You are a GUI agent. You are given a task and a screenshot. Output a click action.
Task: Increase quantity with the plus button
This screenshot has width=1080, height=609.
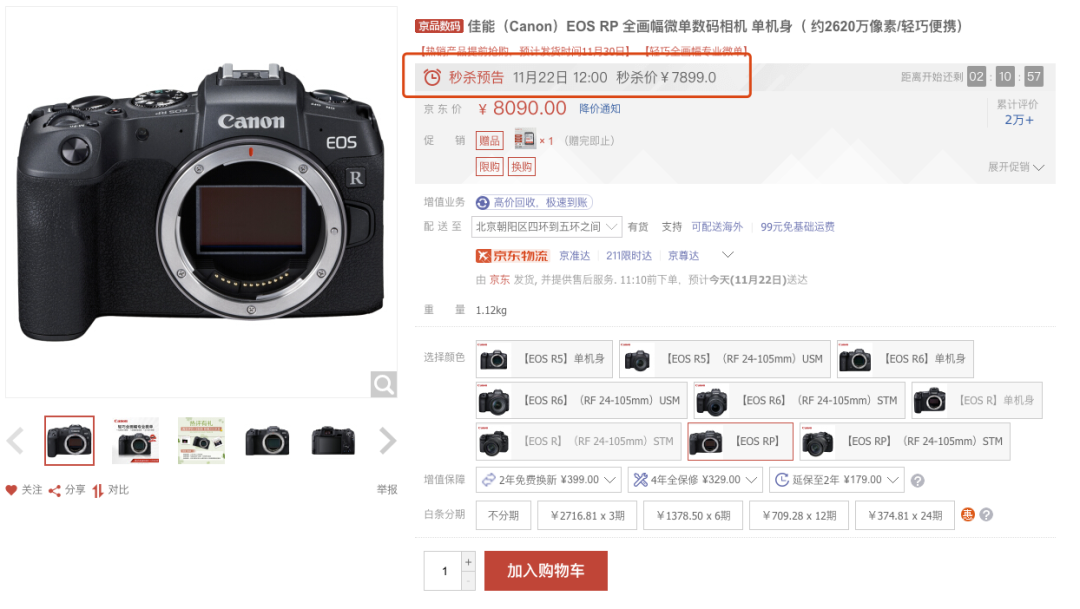(x=468, y=562)
